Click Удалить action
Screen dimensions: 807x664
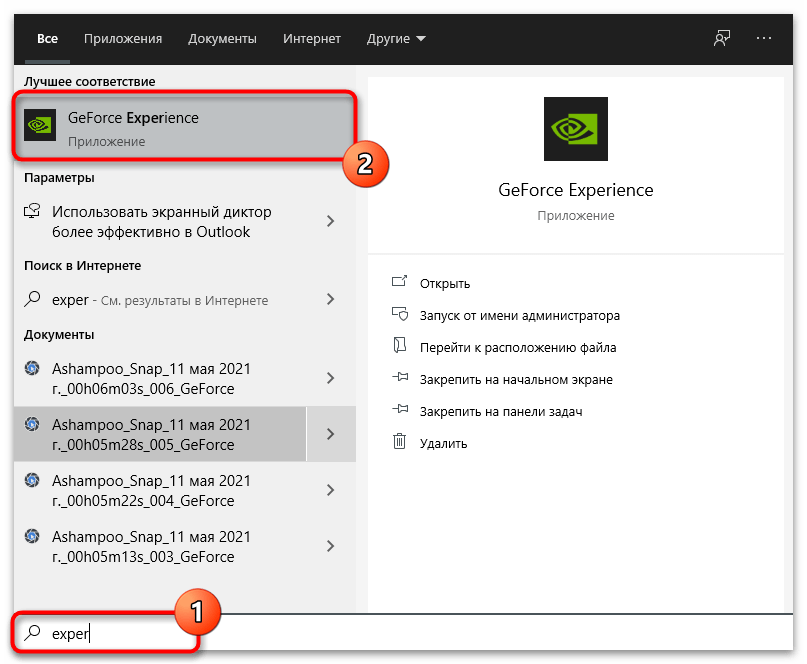443,443
